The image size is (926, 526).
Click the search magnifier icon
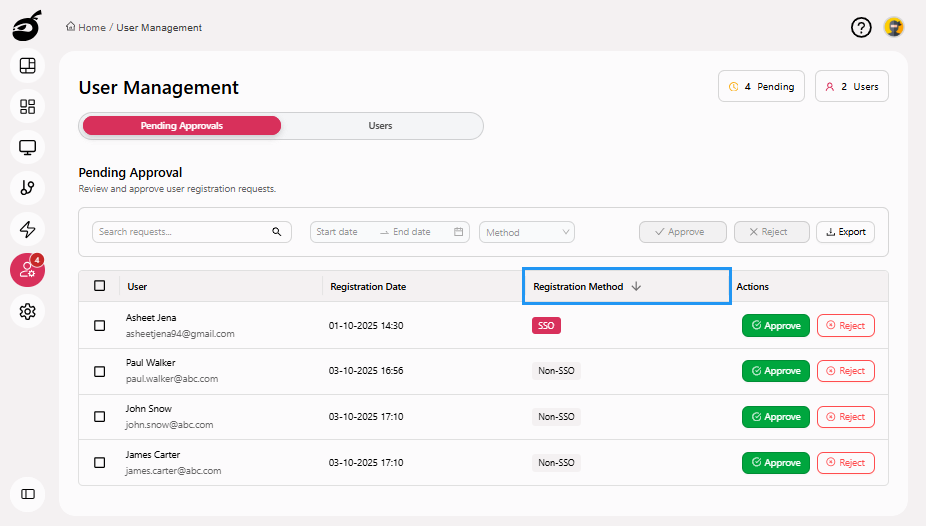[276, 232]
